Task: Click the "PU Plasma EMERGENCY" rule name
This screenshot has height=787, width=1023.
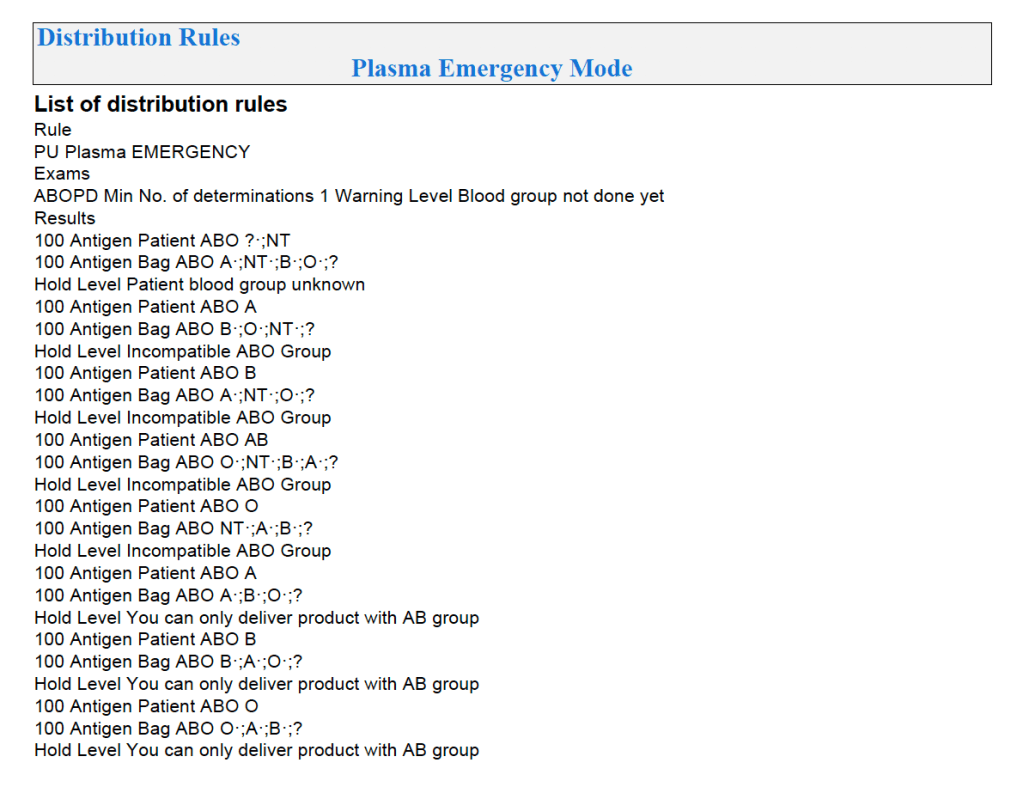Action: [142, 152]
